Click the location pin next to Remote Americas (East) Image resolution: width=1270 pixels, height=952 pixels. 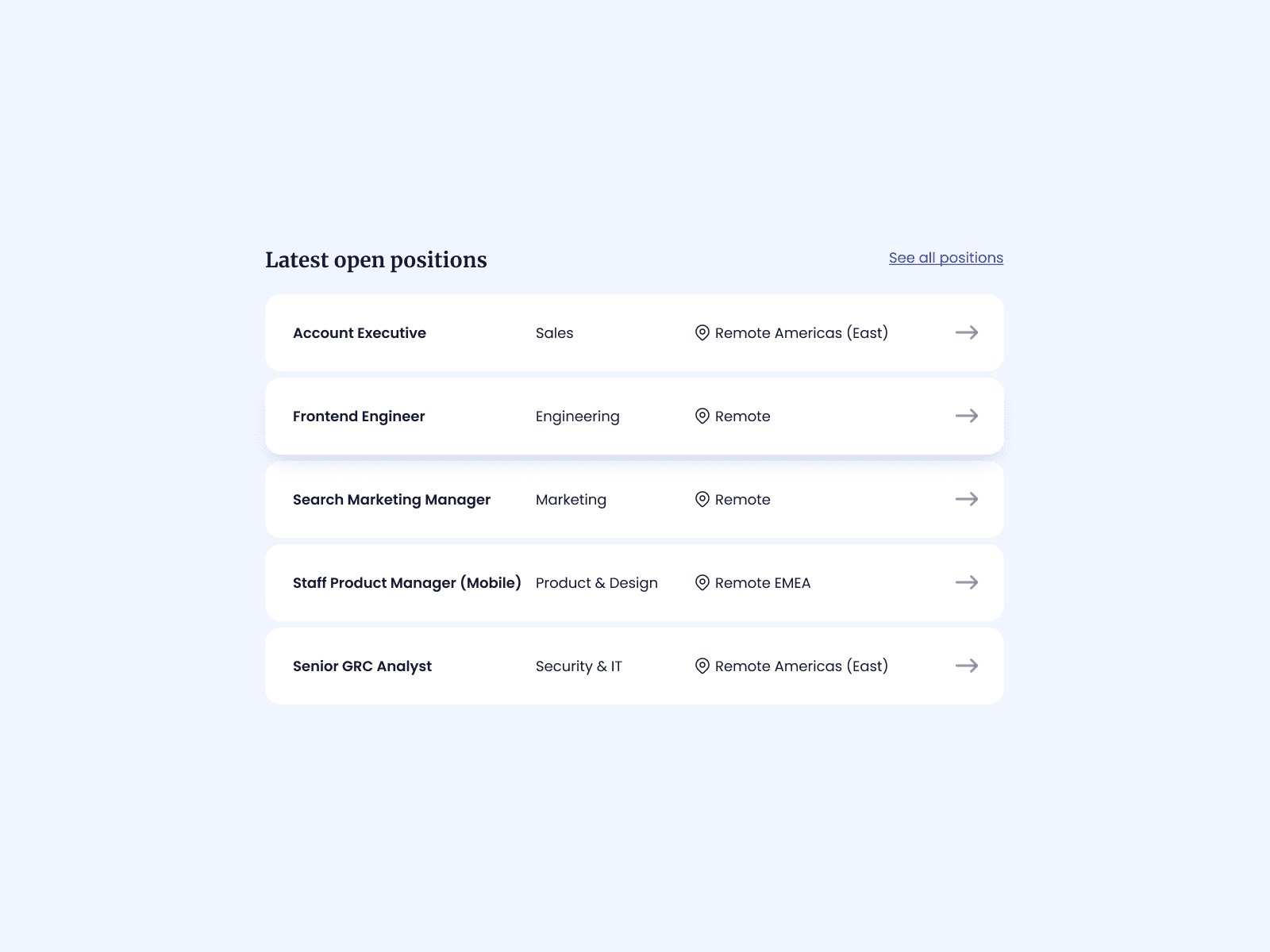pos(702,332)
